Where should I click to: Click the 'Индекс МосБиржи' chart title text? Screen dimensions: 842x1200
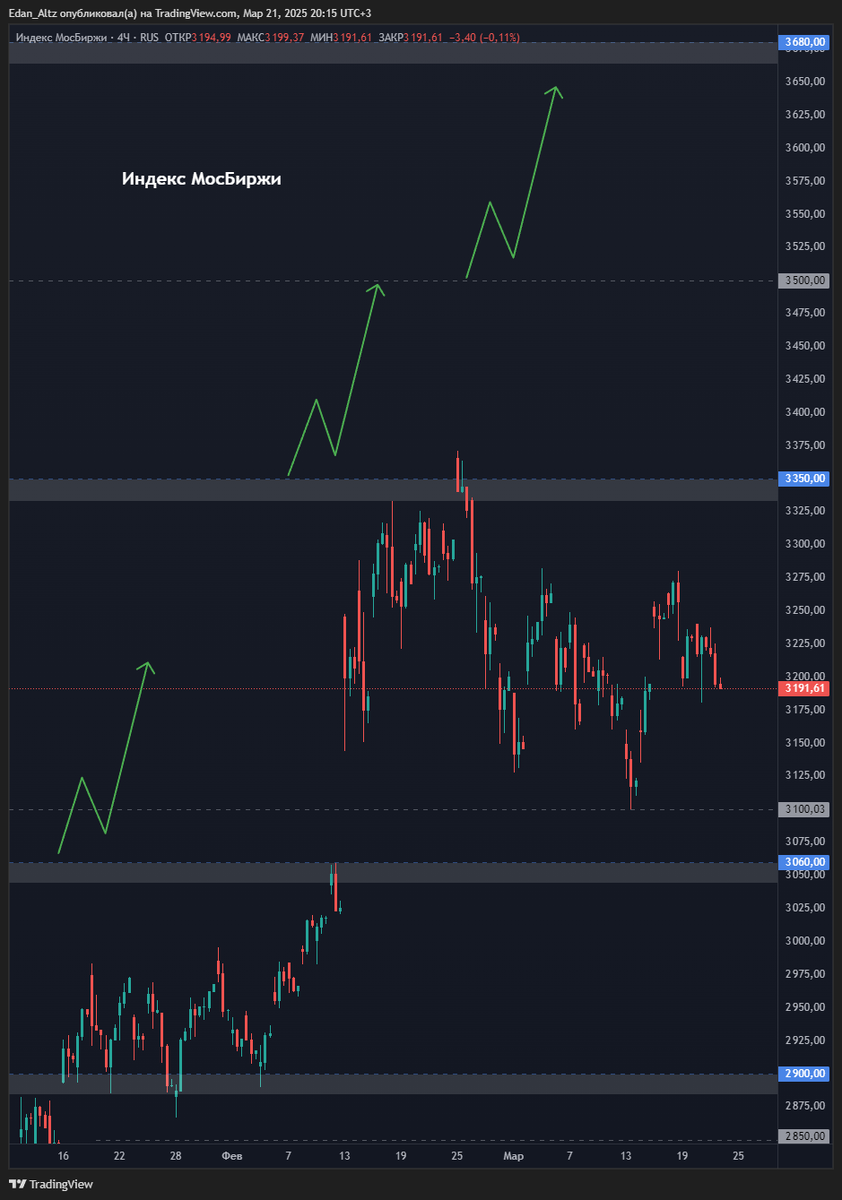(202, 179)
